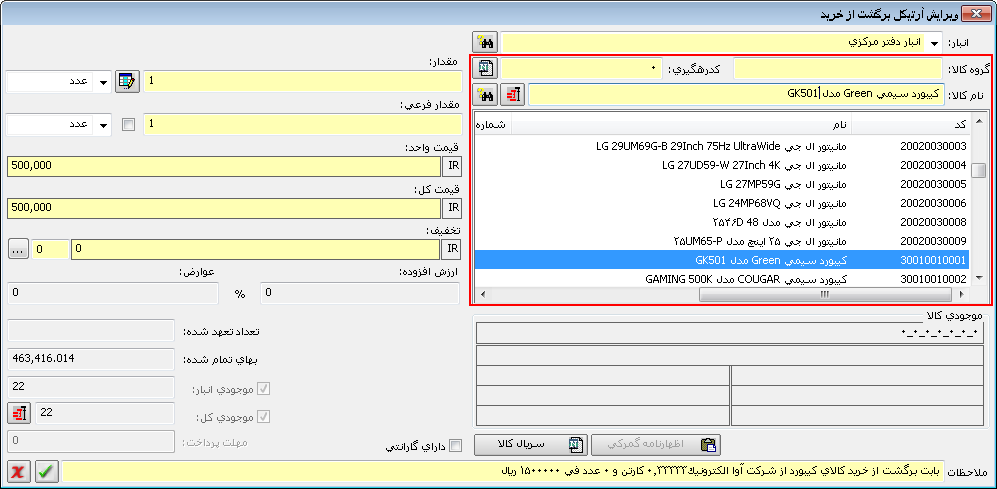Click the ellipsis button next to discount

(x=18, y=248)
